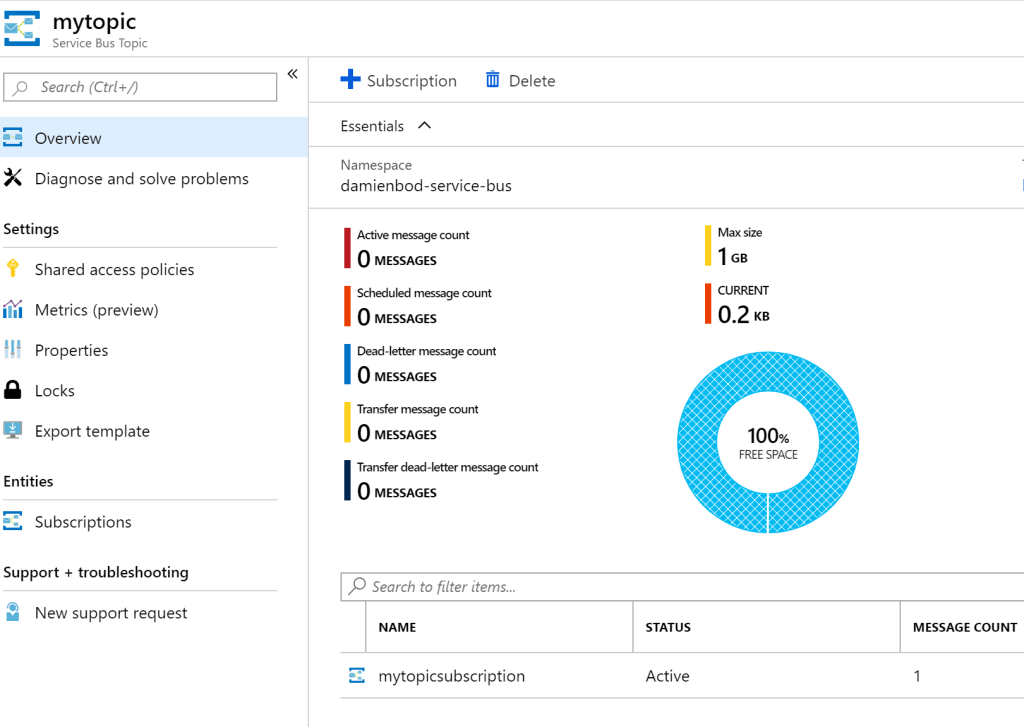Delete the mytopic topic
Viewport: 1024px width, 727px height.
[x=519, y=80]
